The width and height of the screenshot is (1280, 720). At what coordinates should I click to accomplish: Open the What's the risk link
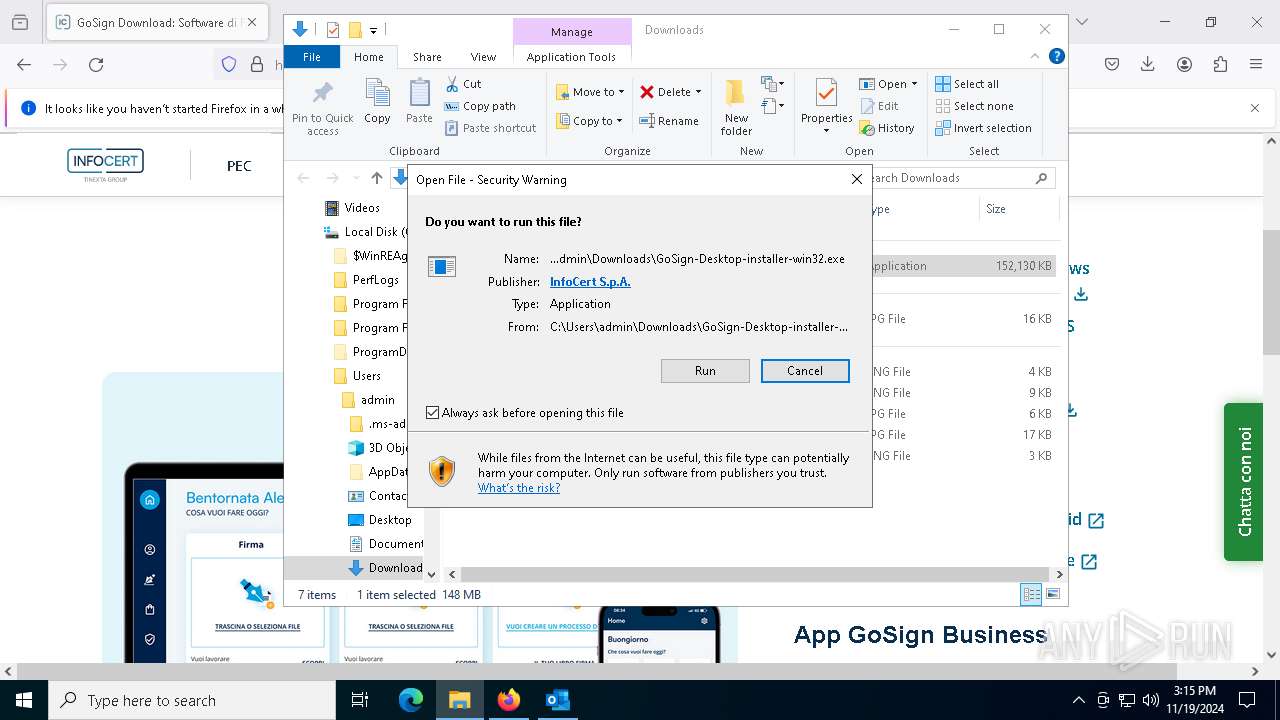pos(519,488)
